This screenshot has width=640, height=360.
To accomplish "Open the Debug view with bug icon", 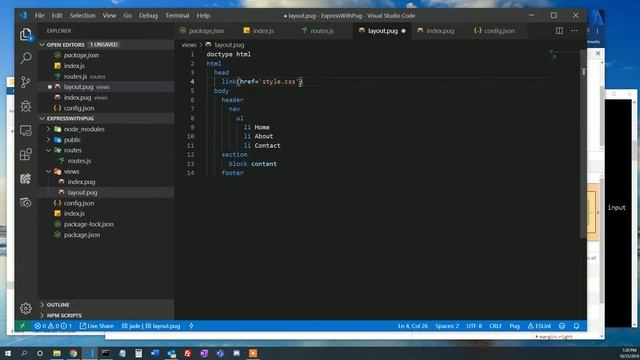I will pyautogui.click(x=26, y=106).
